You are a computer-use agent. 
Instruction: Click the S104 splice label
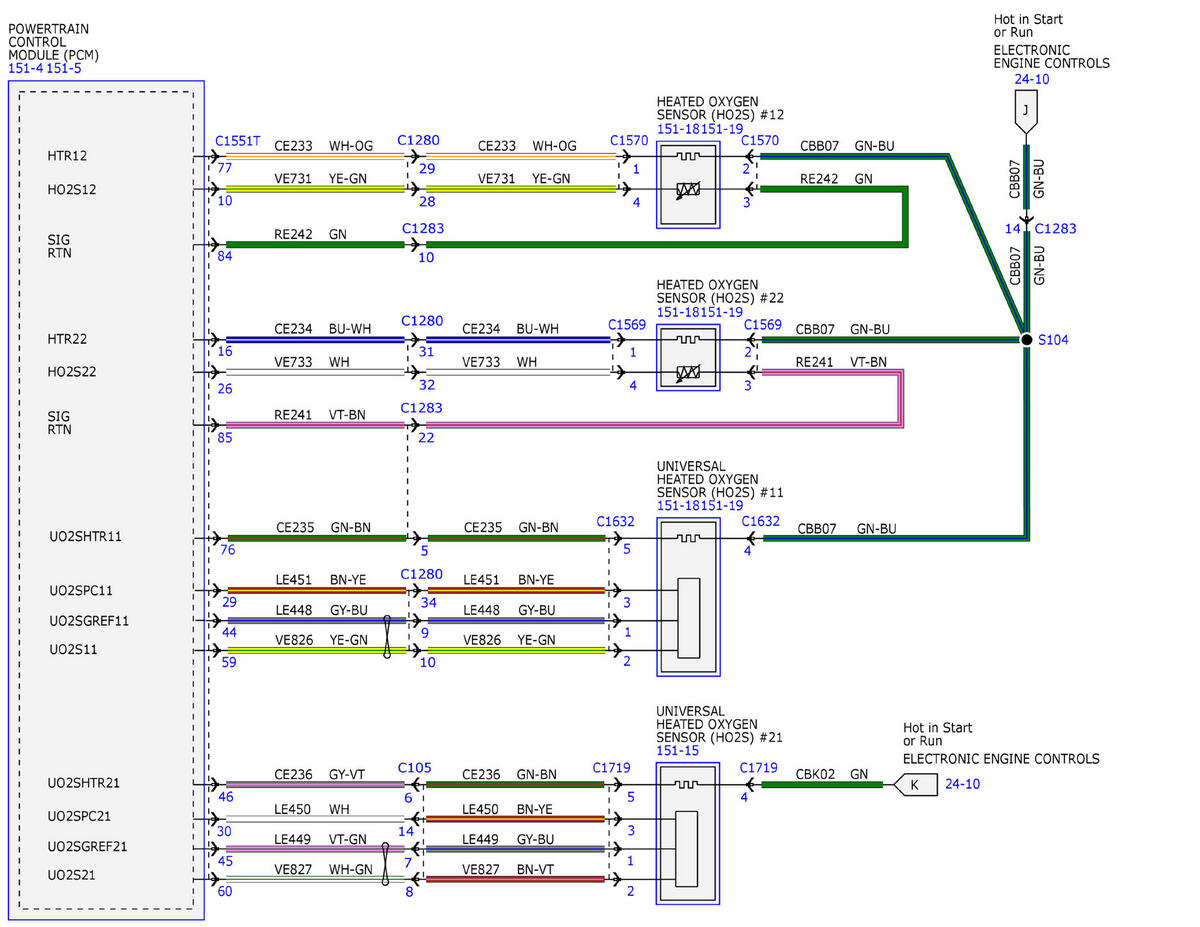click(x=1054, y=341)
